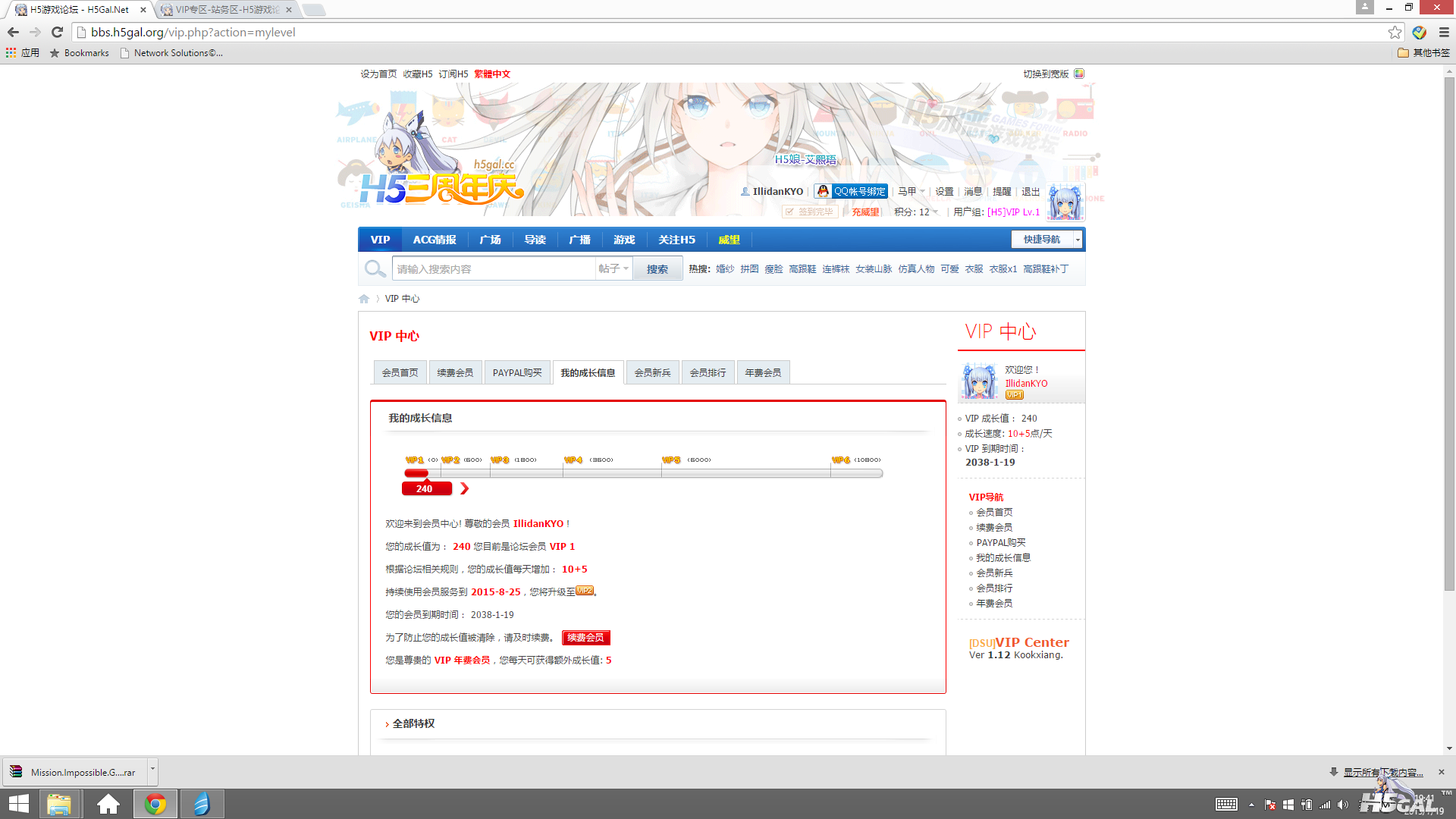Open 关注H5 in the nav bar
Viewport: 1456px width, 819px height.
(676, 240)
